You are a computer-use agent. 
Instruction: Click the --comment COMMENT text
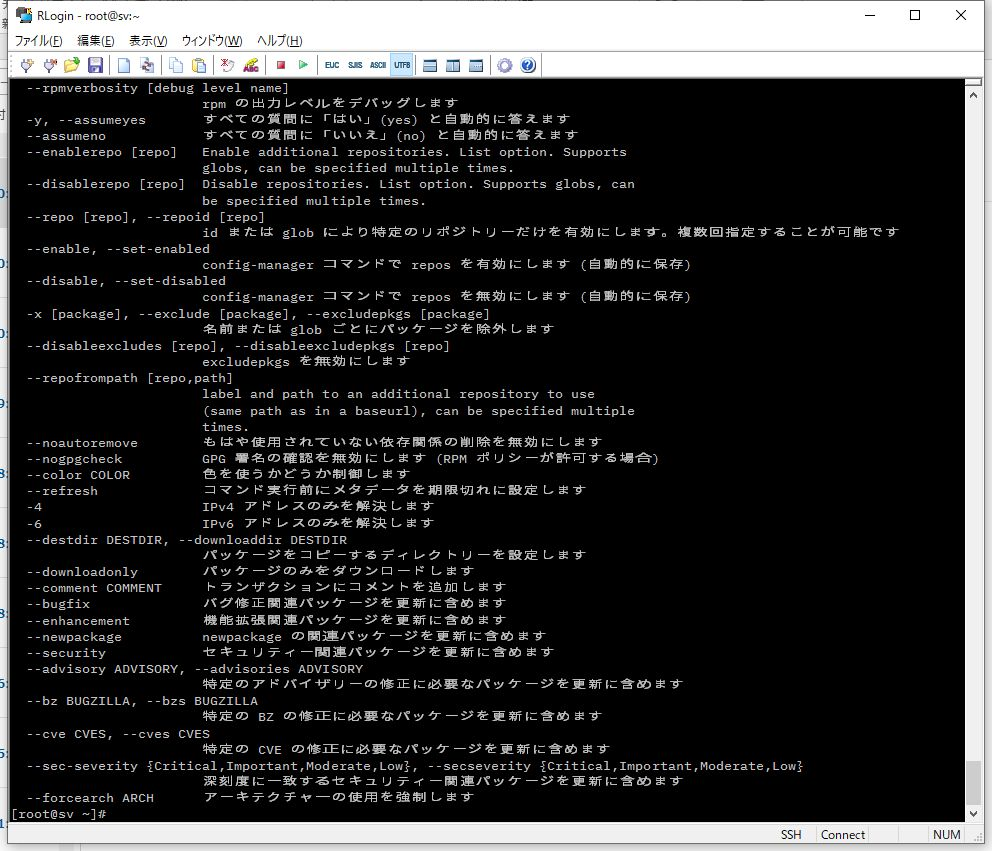(94, 588)
